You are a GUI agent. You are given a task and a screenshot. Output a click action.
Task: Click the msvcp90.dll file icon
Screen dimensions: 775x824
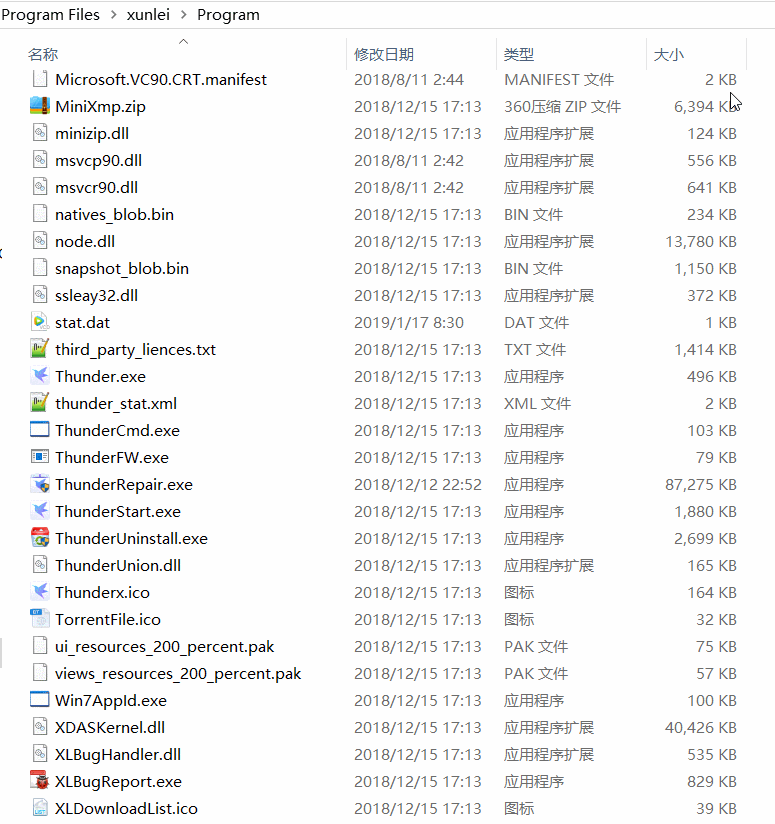[40, 160]
